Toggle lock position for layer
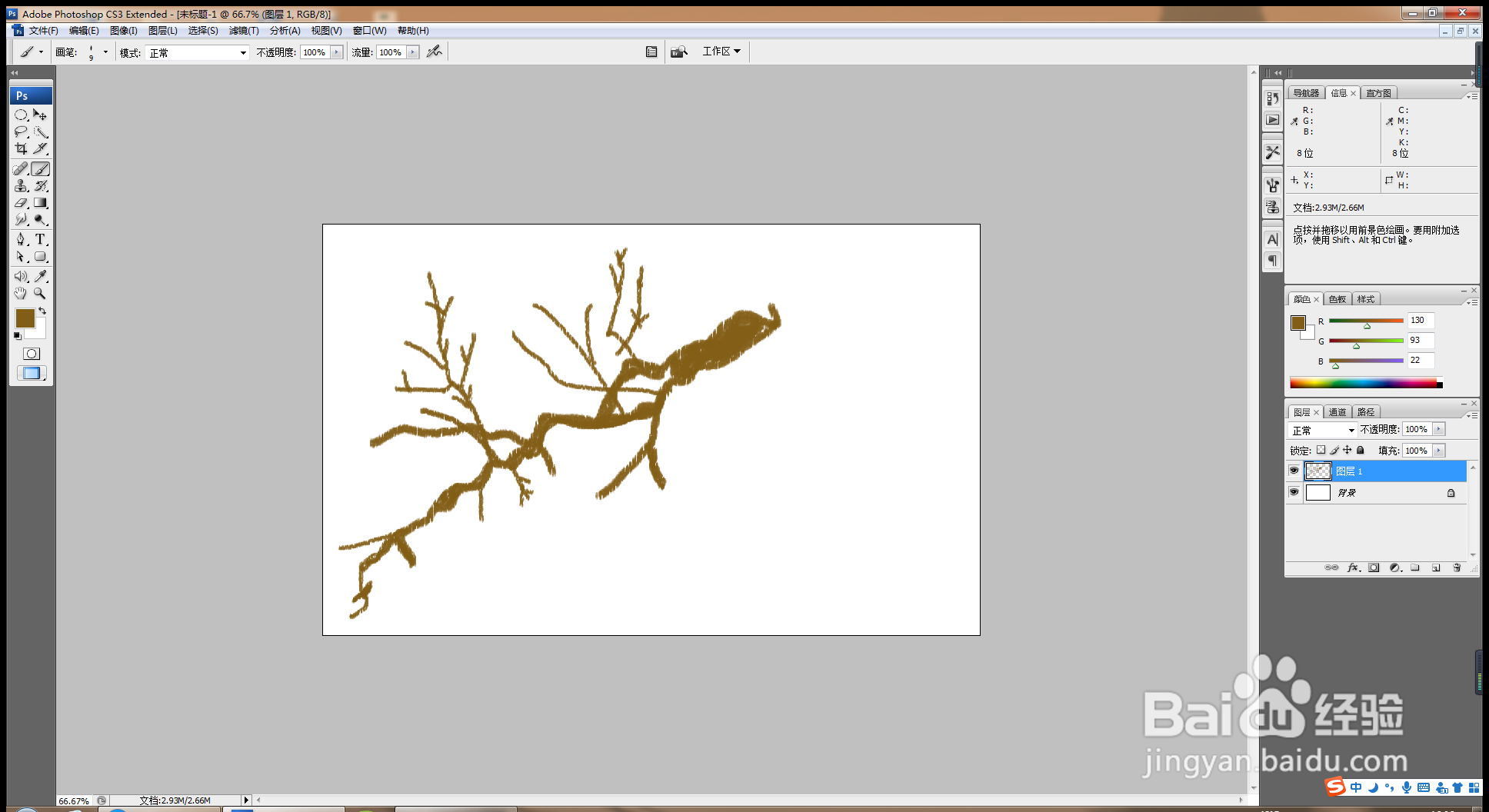The width and height of the screenshot is (1489, 812). [x=1347, y=451]
